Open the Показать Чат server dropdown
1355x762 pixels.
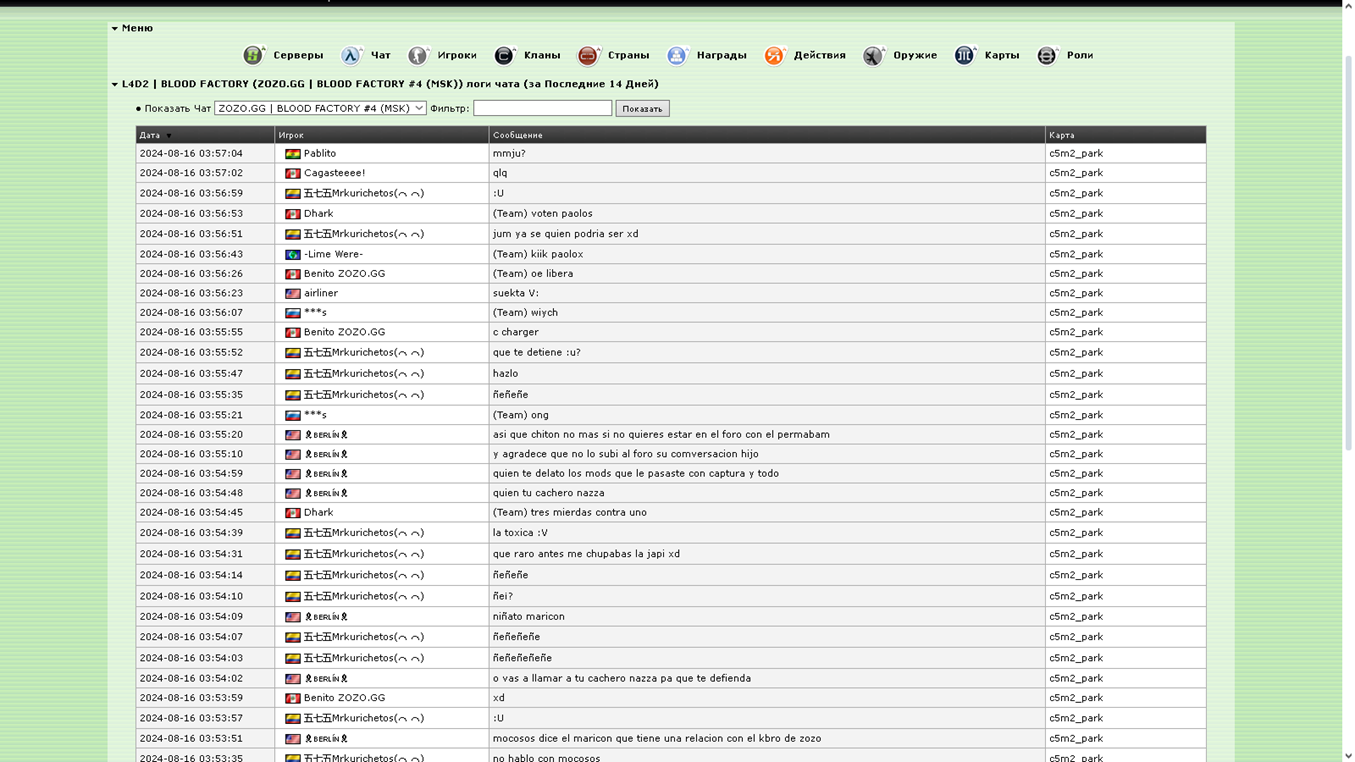point(320,108)
